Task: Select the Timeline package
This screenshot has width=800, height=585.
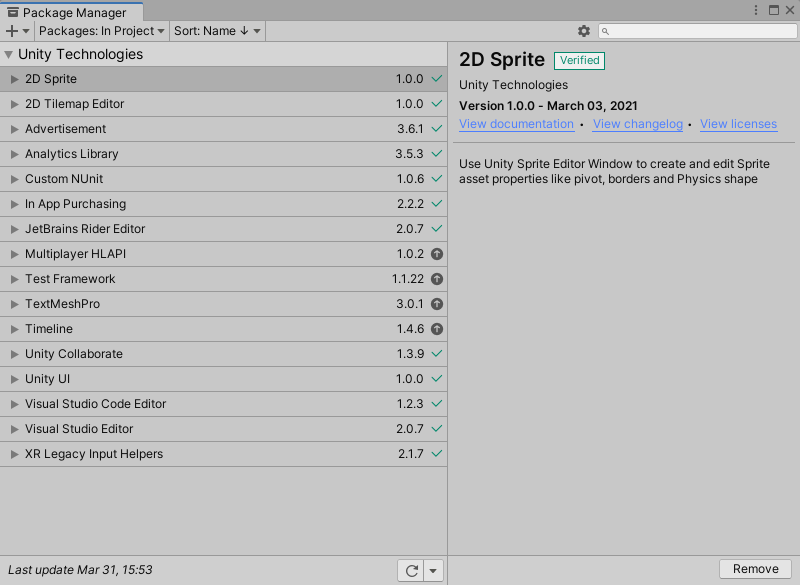Action: [x=223, y=329]
